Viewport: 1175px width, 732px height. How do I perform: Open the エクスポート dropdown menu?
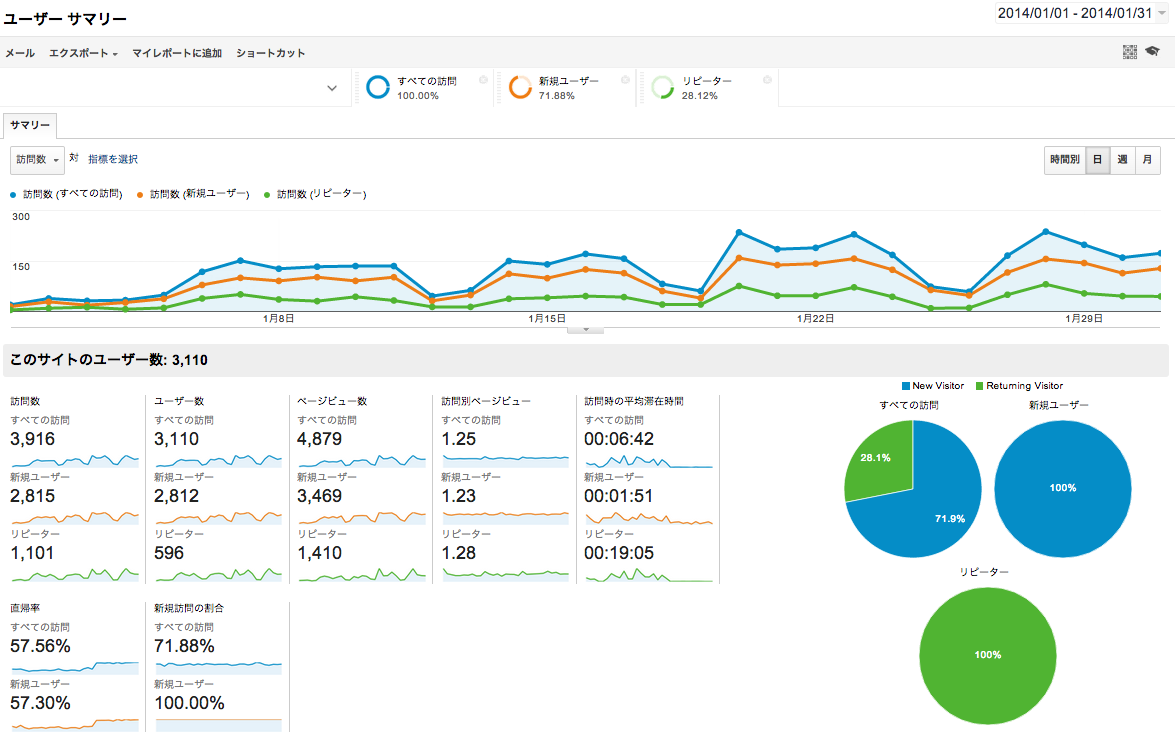click(x=83, y=53)
